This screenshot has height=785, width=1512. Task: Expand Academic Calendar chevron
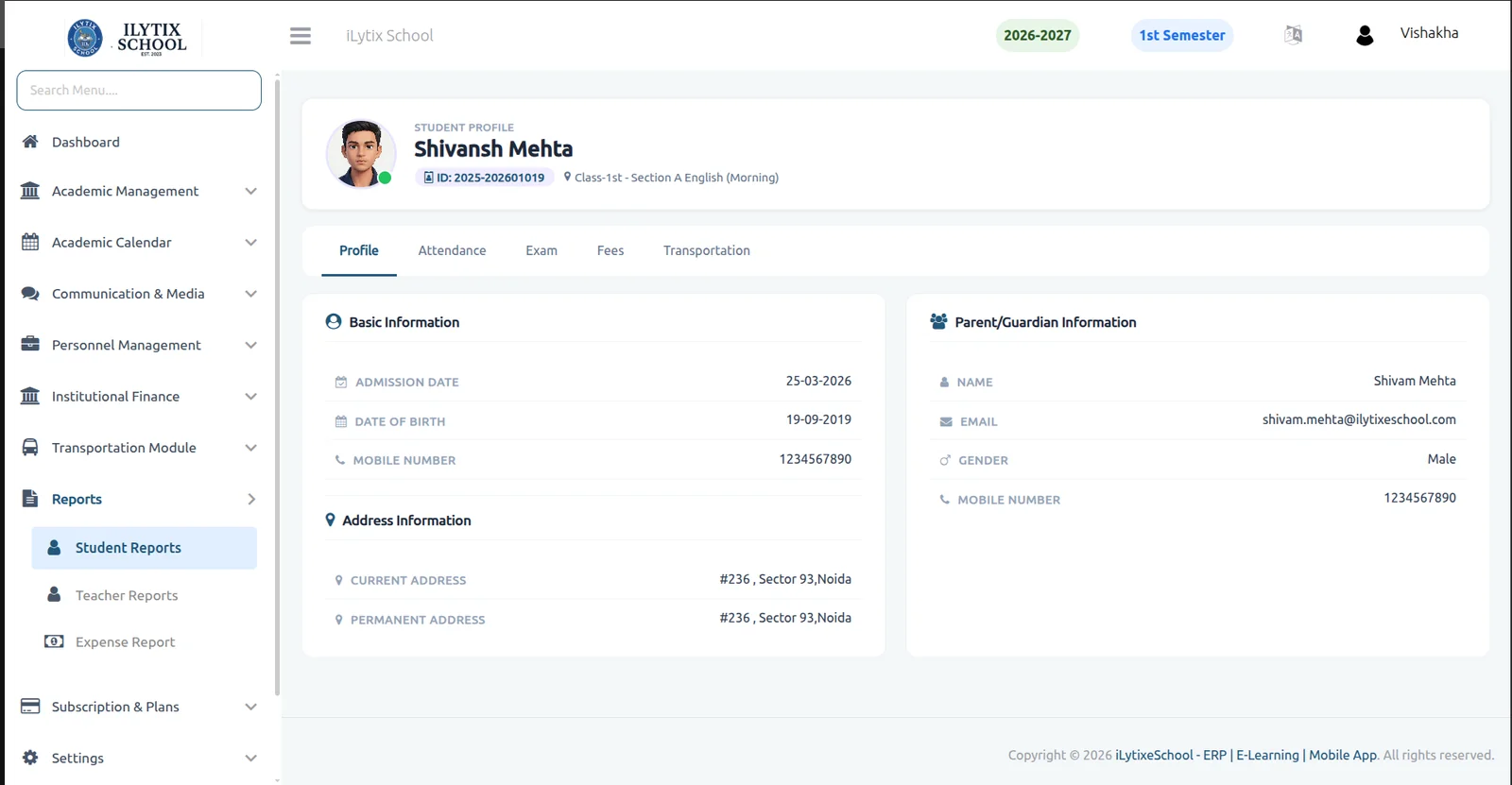pos(251,242)
